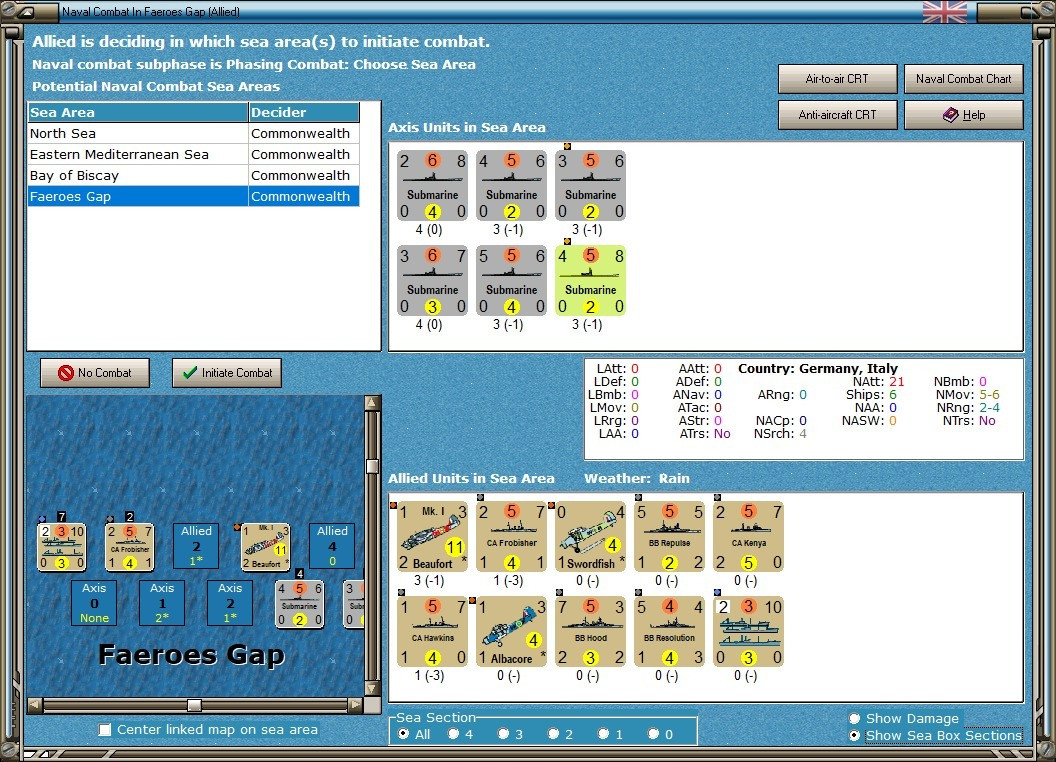Screen dimensions: 1056x762
Task: Select the convoy counter with values 2 3 10
Action: (x=749, y=631)
